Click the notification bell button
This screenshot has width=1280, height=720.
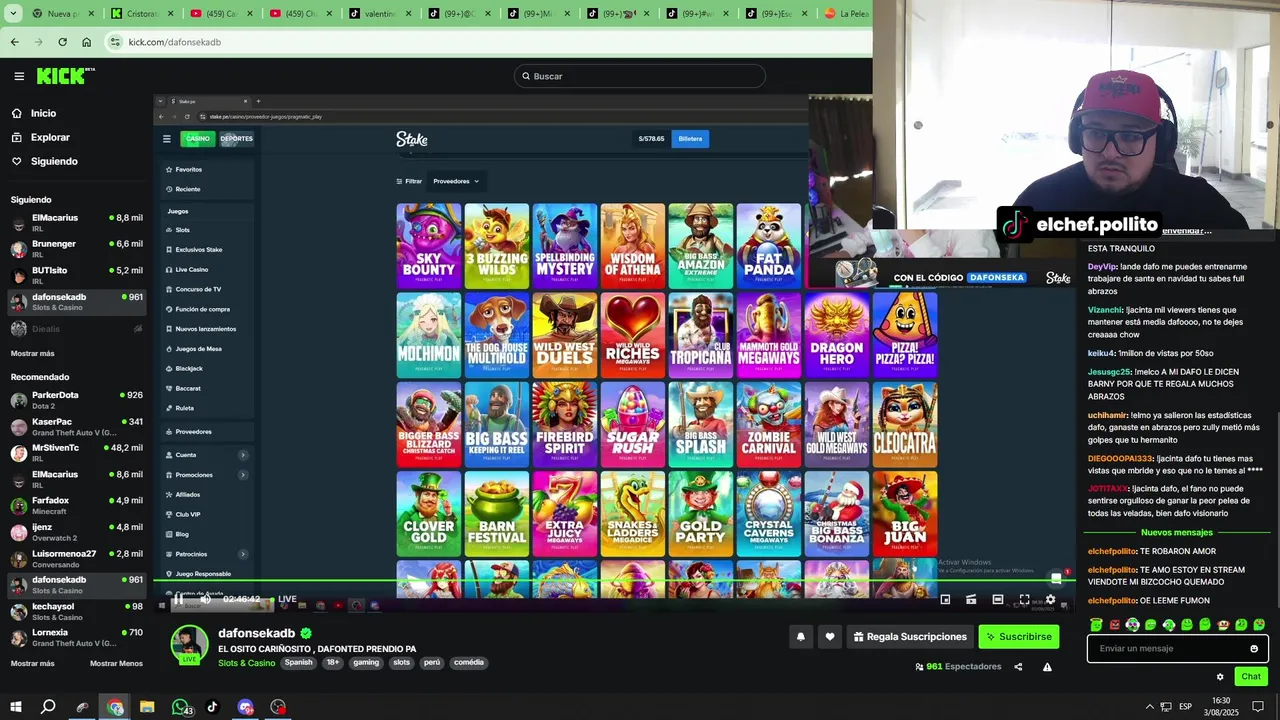(800, 636)
